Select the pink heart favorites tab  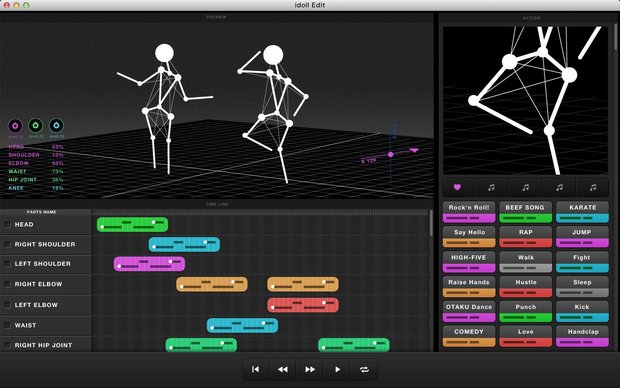pyautogui.click(x=457, y=187)
